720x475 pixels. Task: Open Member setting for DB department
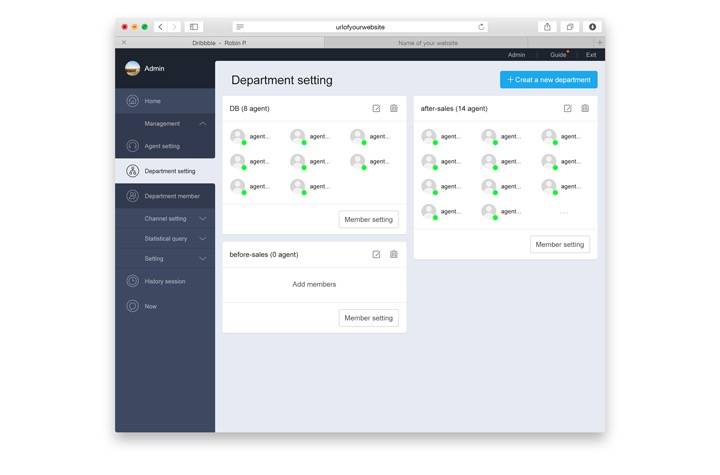click(x=368, y=219)
